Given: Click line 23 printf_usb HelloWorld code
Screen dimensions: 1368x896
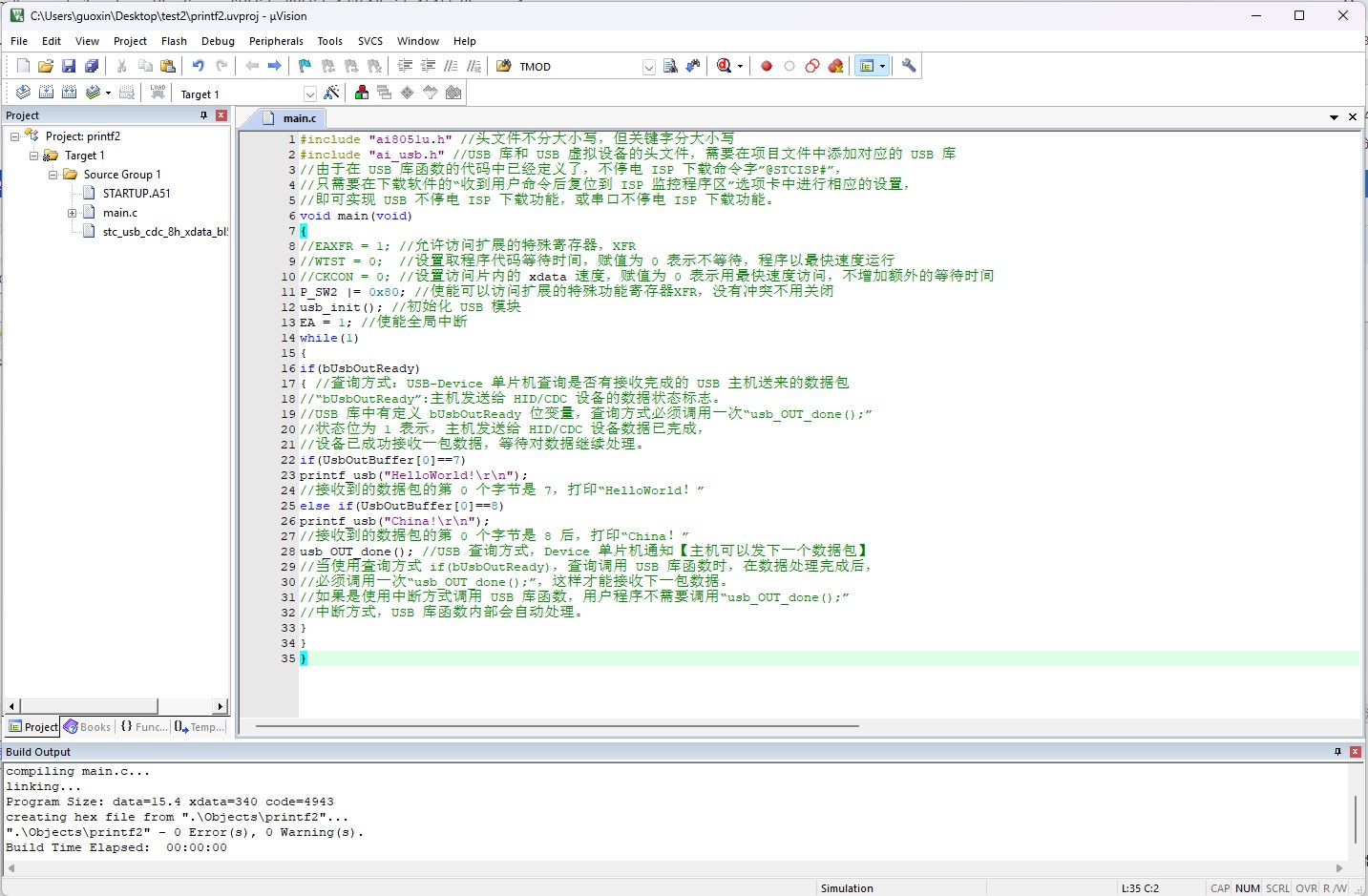Looking at the screenshot, I should [x=413, y=475].
